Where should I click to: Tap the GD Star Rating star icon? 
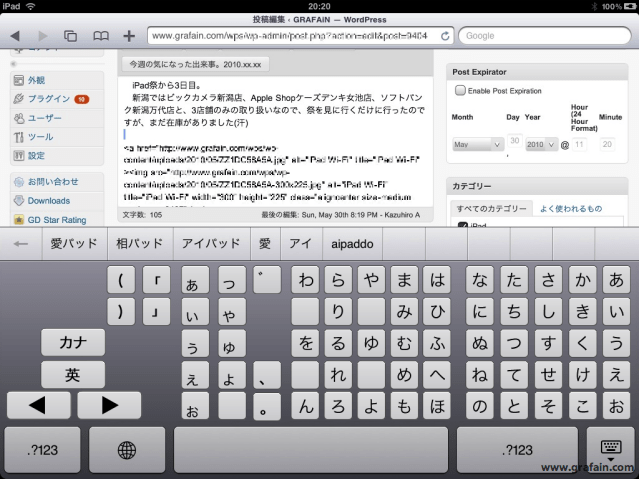(x=19, y=220)
